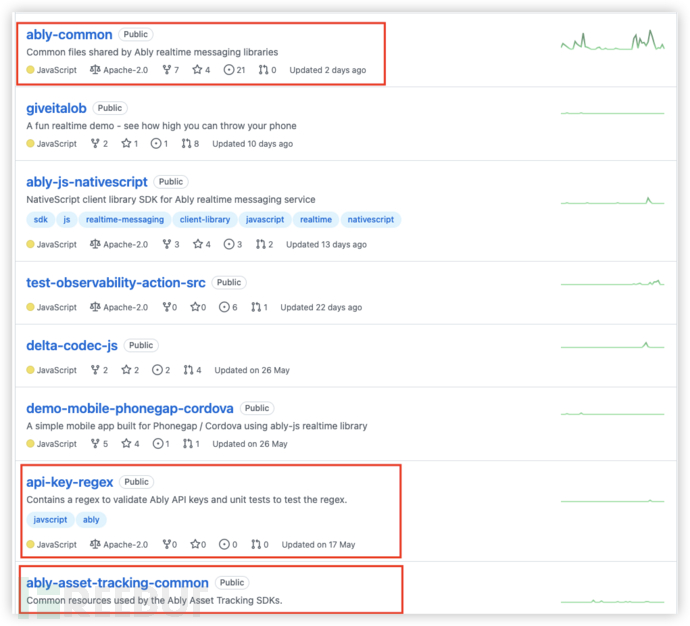Click pull request icon in ably-js-nativescript row

(x=261, y=244)
